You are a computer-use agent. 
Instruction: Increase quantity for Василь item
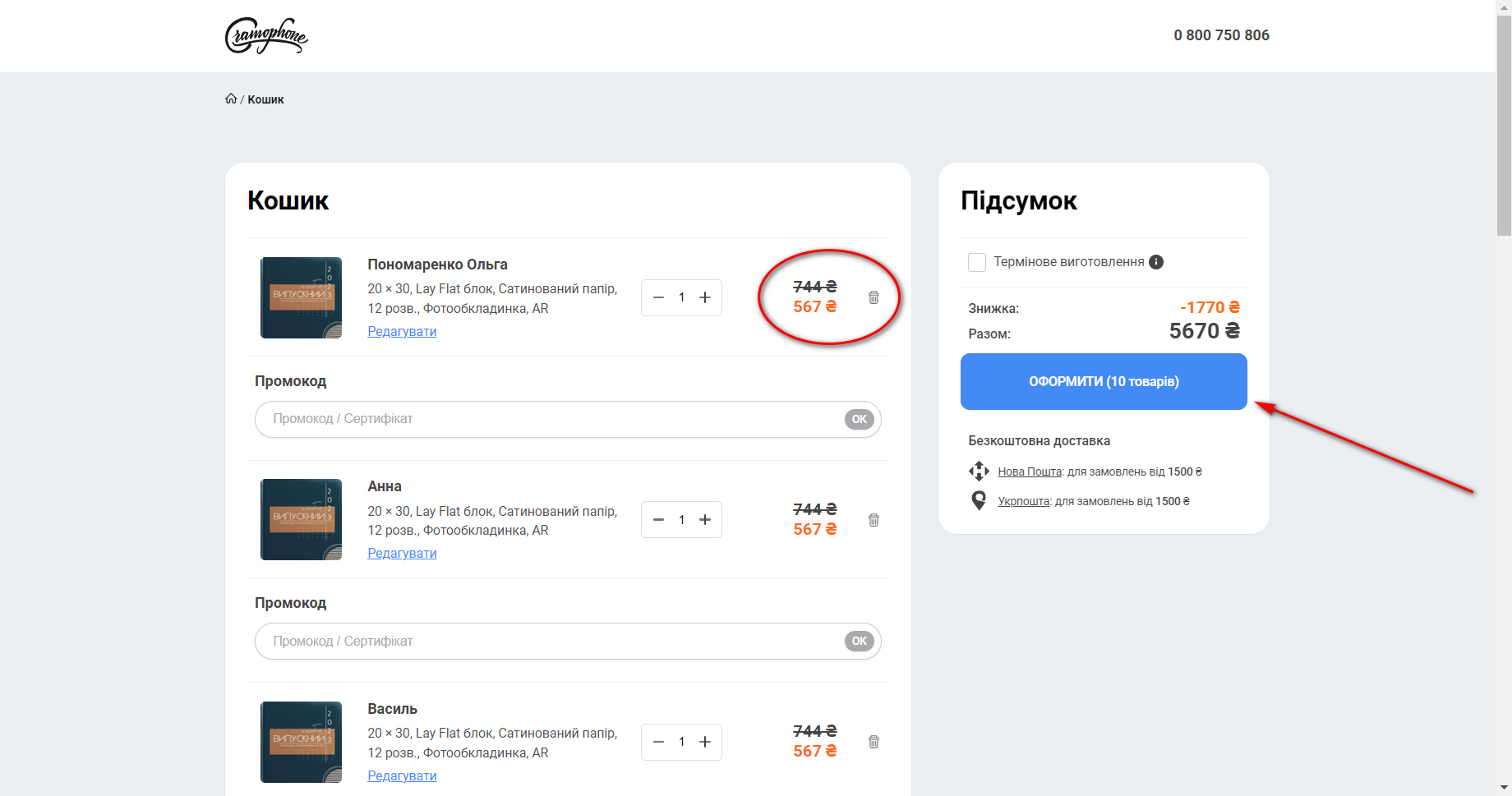705,742
